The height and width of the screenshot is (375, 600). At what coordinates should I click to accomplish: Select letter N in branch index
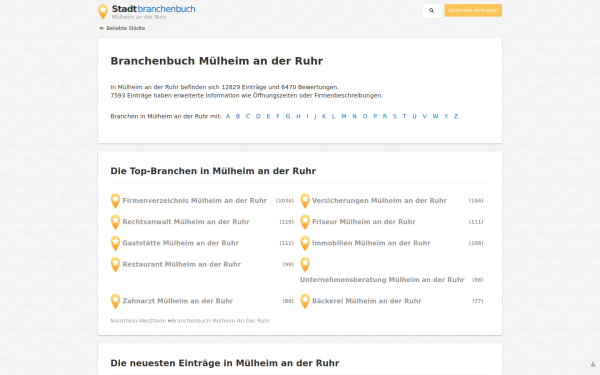pyautogui.click(x=354, y=116)
